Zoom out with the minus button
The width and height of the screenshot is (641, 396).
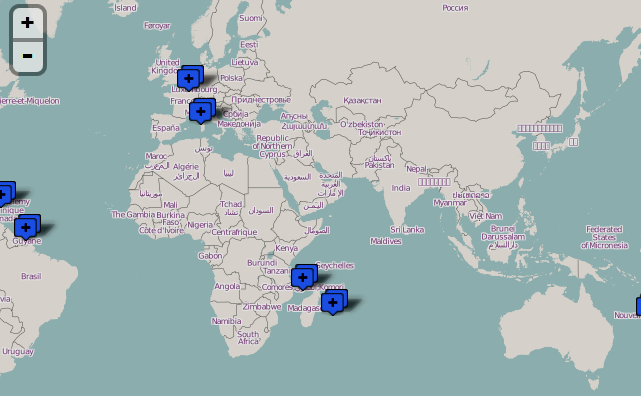click(x=28, y=56)
